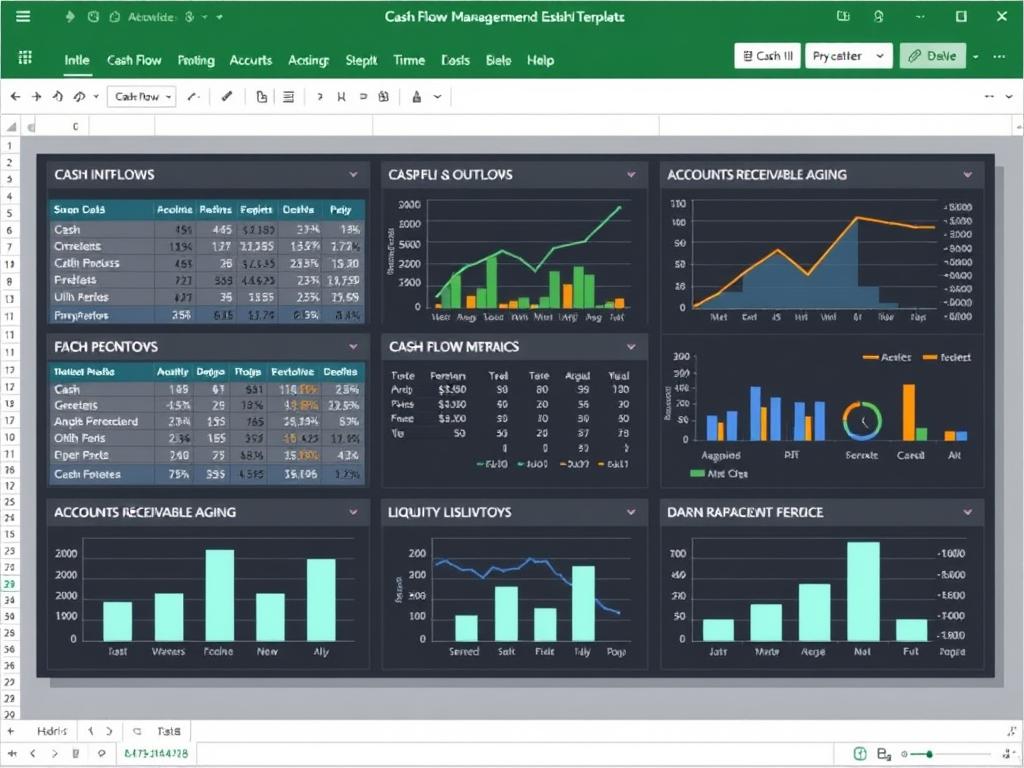Select the paintbrush formatting icon in the toolbar
1024x768 pixels.
(227, 96)
